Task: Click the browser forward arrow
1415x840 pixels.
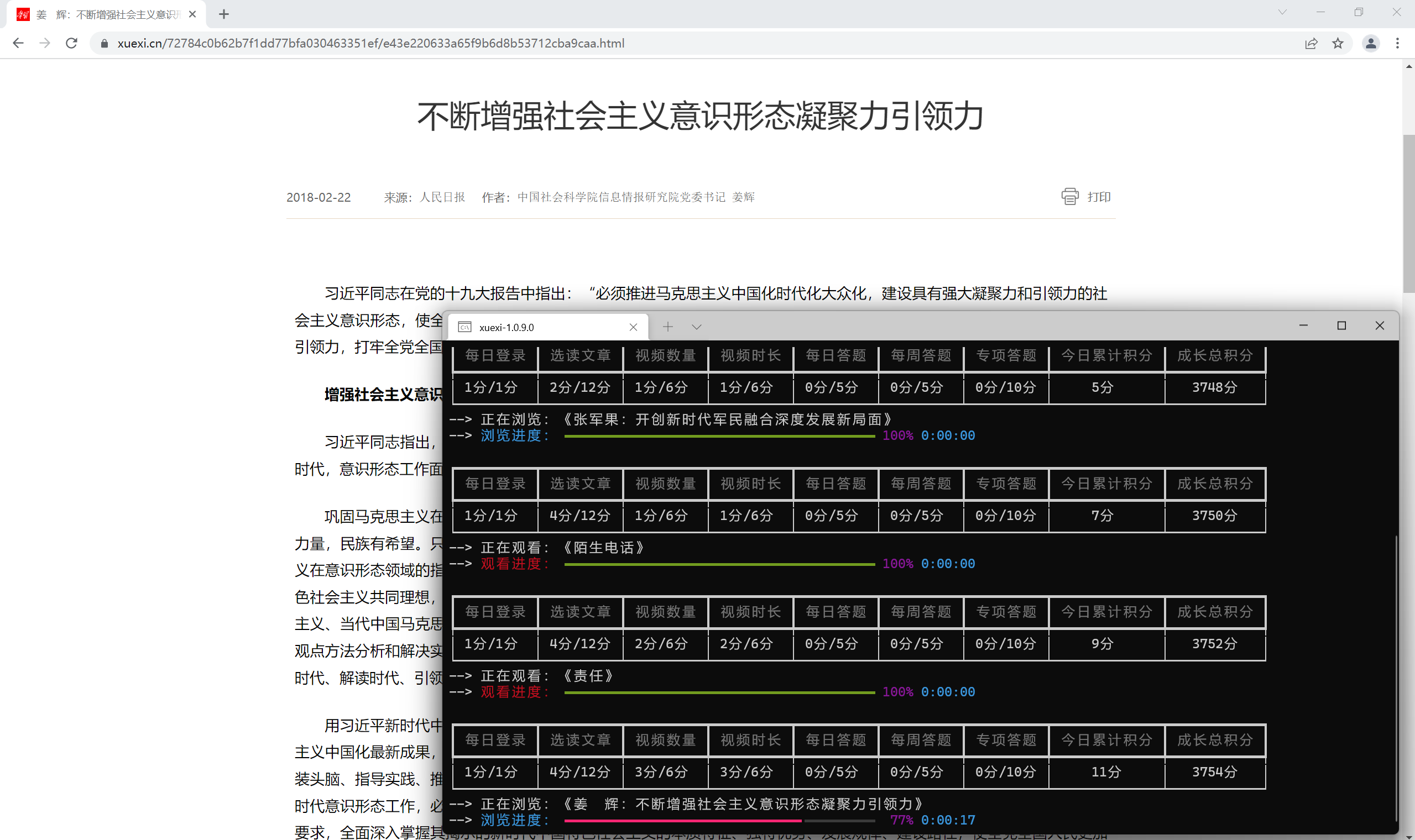Action: click(x=45, y=44)
